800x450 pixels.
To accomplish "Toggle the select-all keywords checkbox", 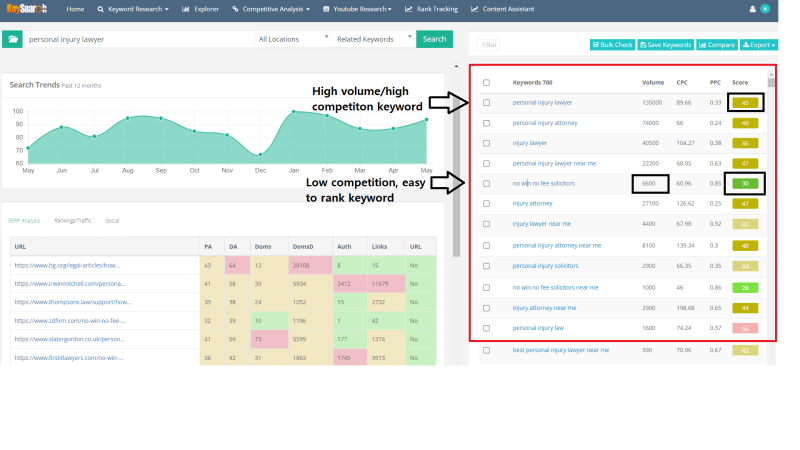I will pos(486,82).
